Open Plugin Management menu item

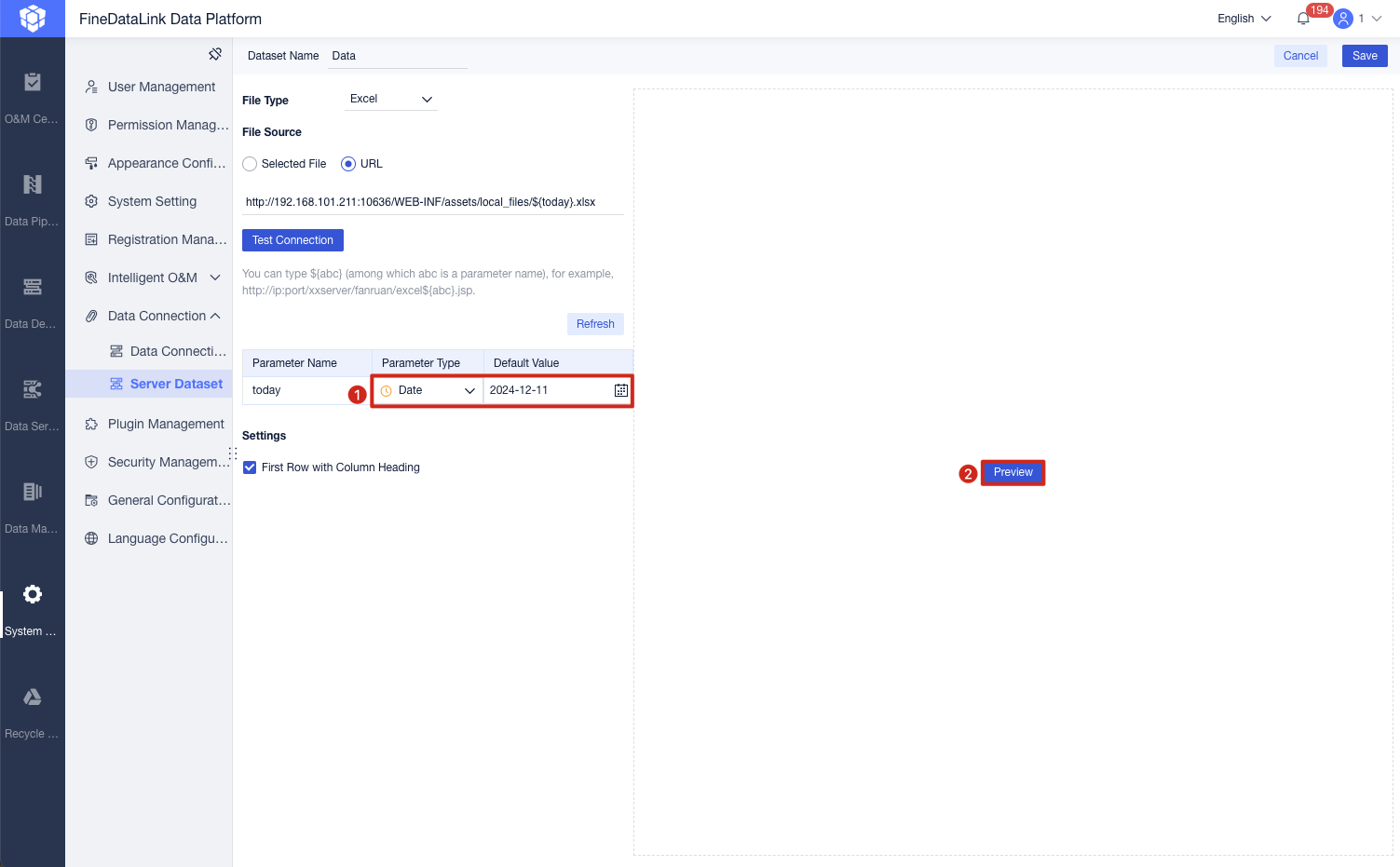pos(149,424)
